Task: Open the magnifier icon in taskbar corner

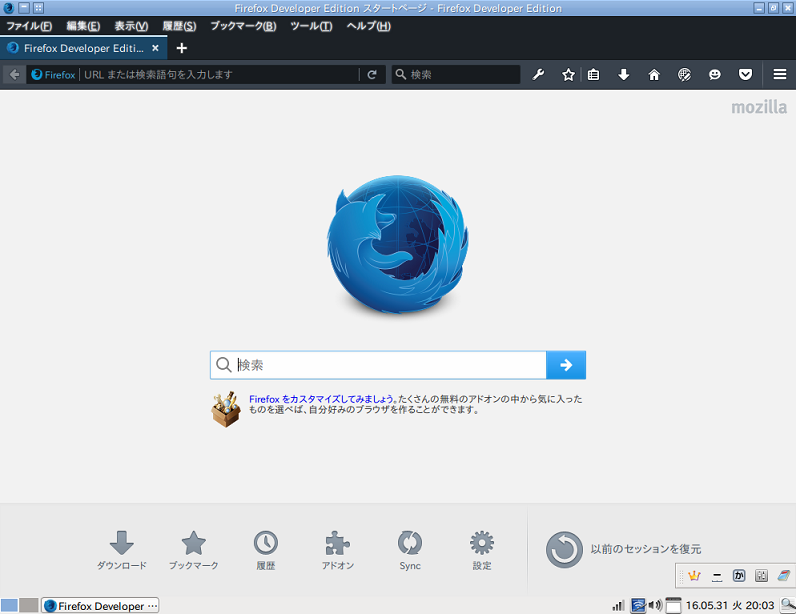Action: click(788, 605)
